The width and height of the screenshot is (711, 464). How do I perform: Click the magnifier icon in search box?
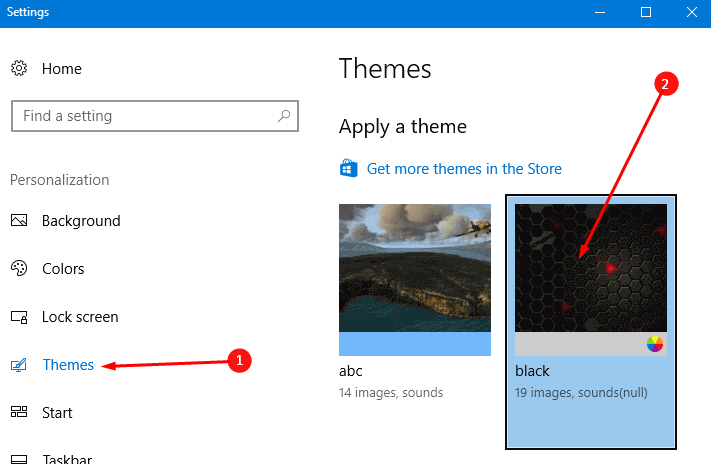pos(284,116)
